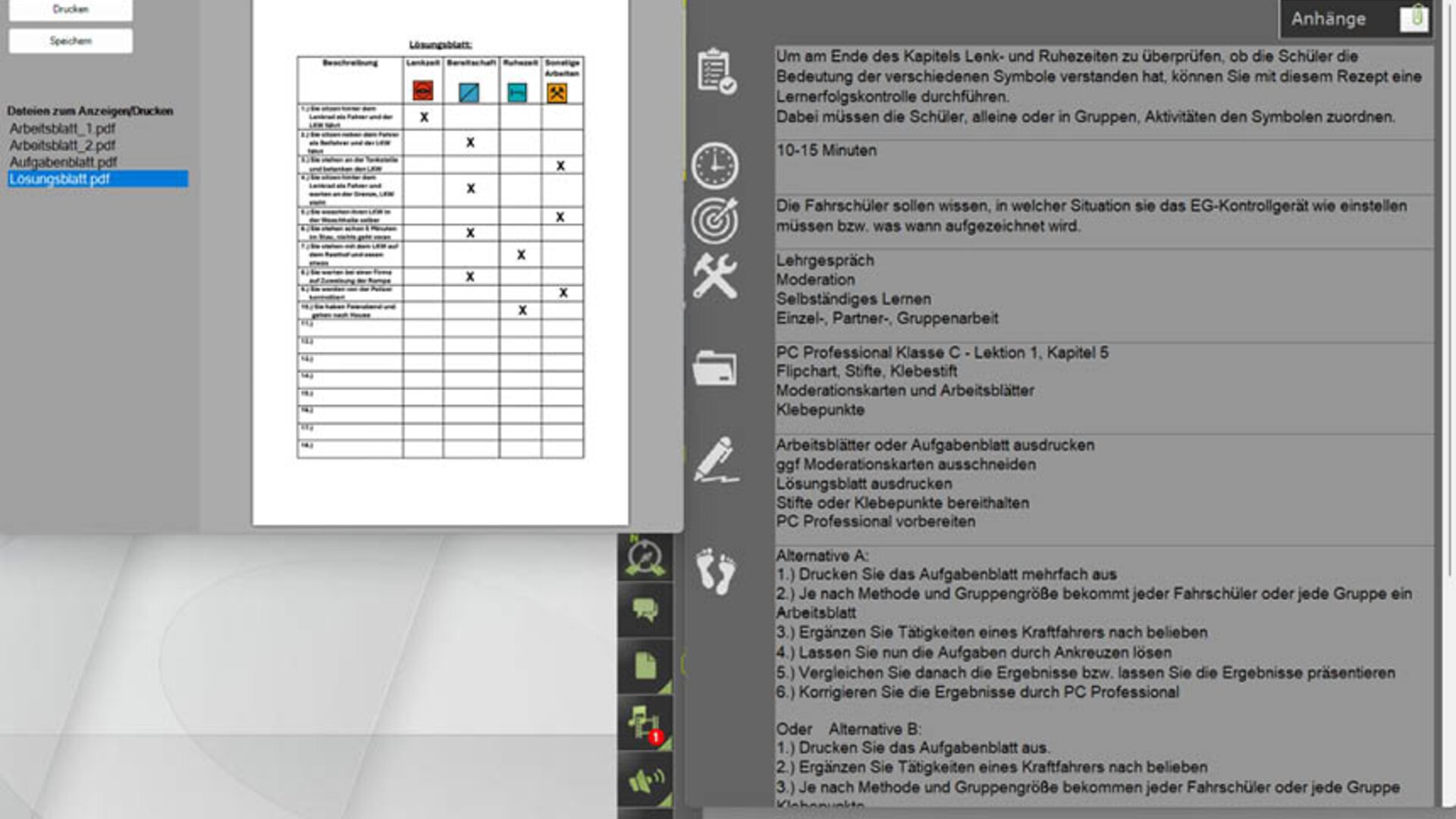The image size is (1456, 819).
Task: Select Arbeitsblatt_1.pdf in file list
Action: [x=62, y=129]
